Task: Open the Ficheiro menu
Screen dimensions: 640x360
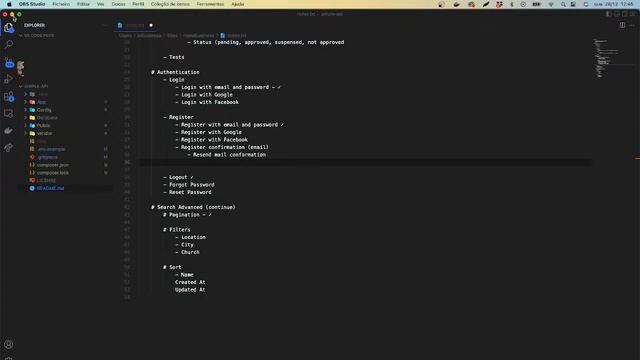Action: (x=61, y=4)
